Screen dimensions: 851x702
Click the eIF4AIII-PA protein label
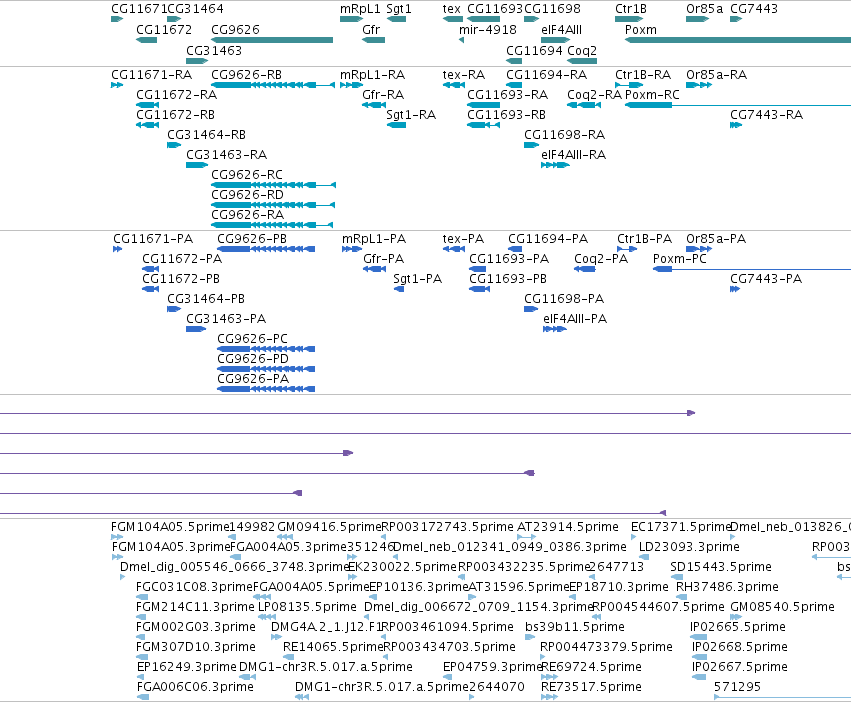(x=575, y=319)
